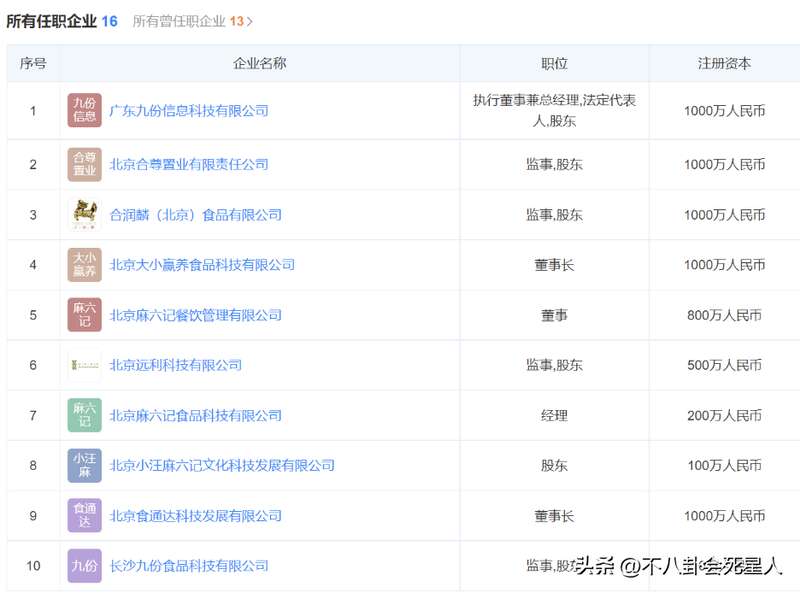Click row number 6 in 序号 column
This screenshot has width=800, height=593.
pos(33,365)
